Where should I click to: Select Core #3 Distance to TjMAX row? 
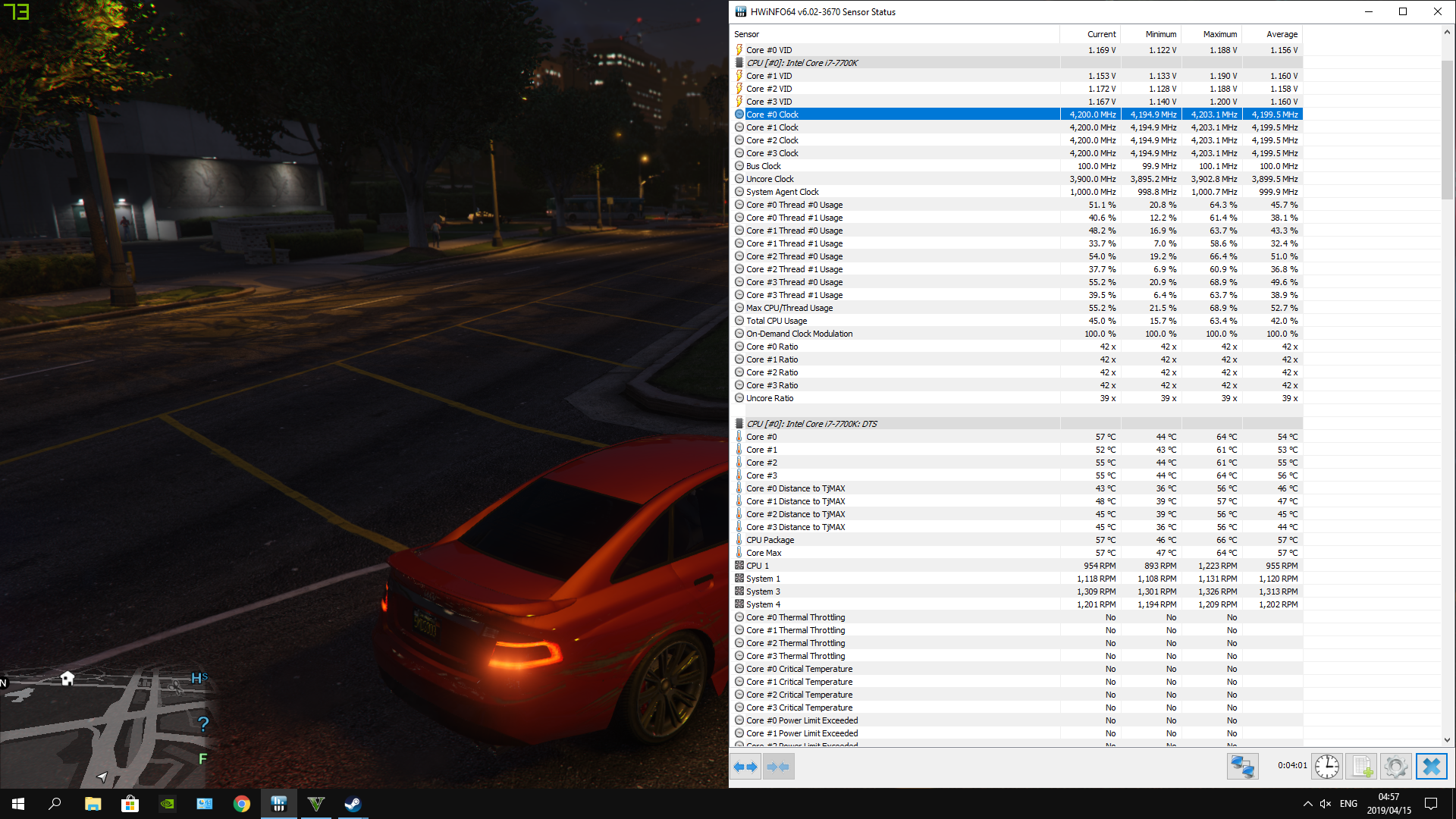[1017, 527]
